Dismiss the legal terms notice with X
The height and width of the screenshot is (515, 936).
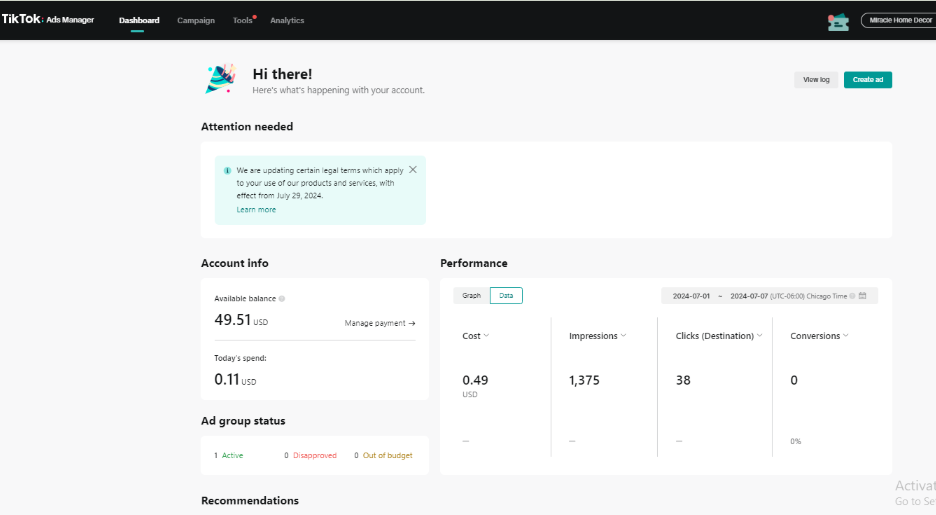pos(413,170)
